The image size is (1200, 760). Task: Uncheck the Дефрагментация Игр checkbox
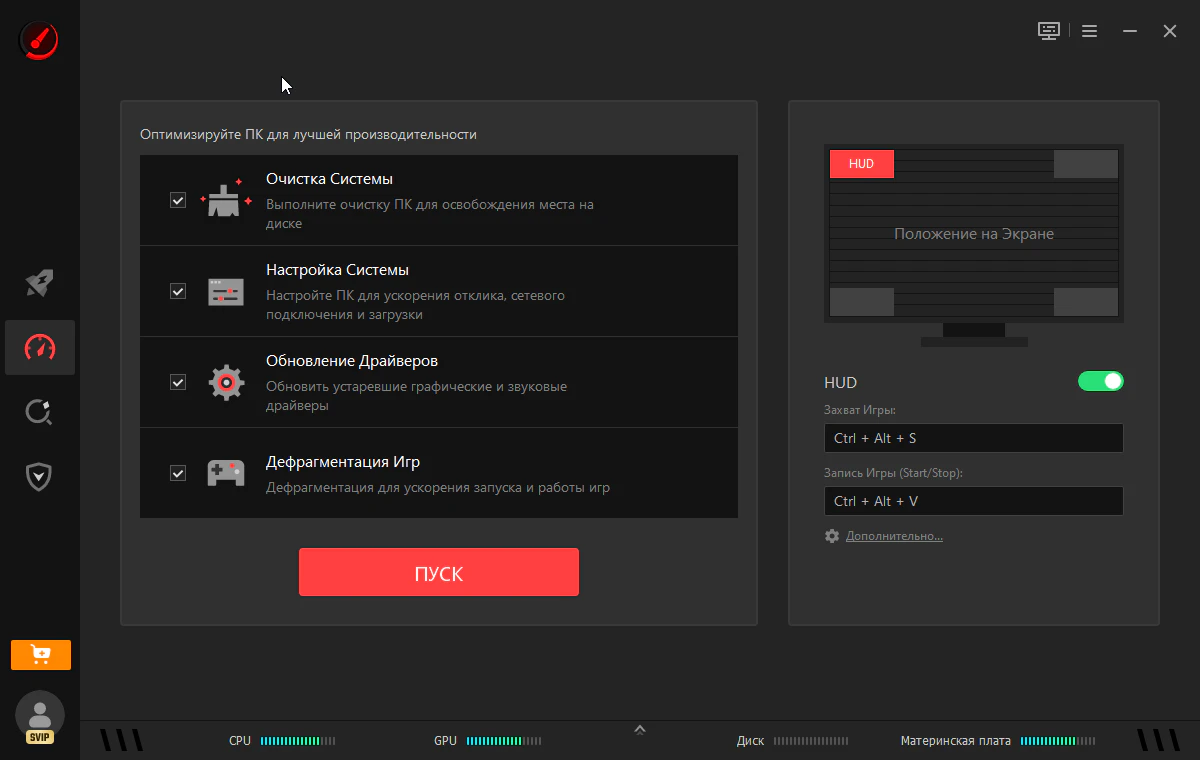[x=178, y=473]
